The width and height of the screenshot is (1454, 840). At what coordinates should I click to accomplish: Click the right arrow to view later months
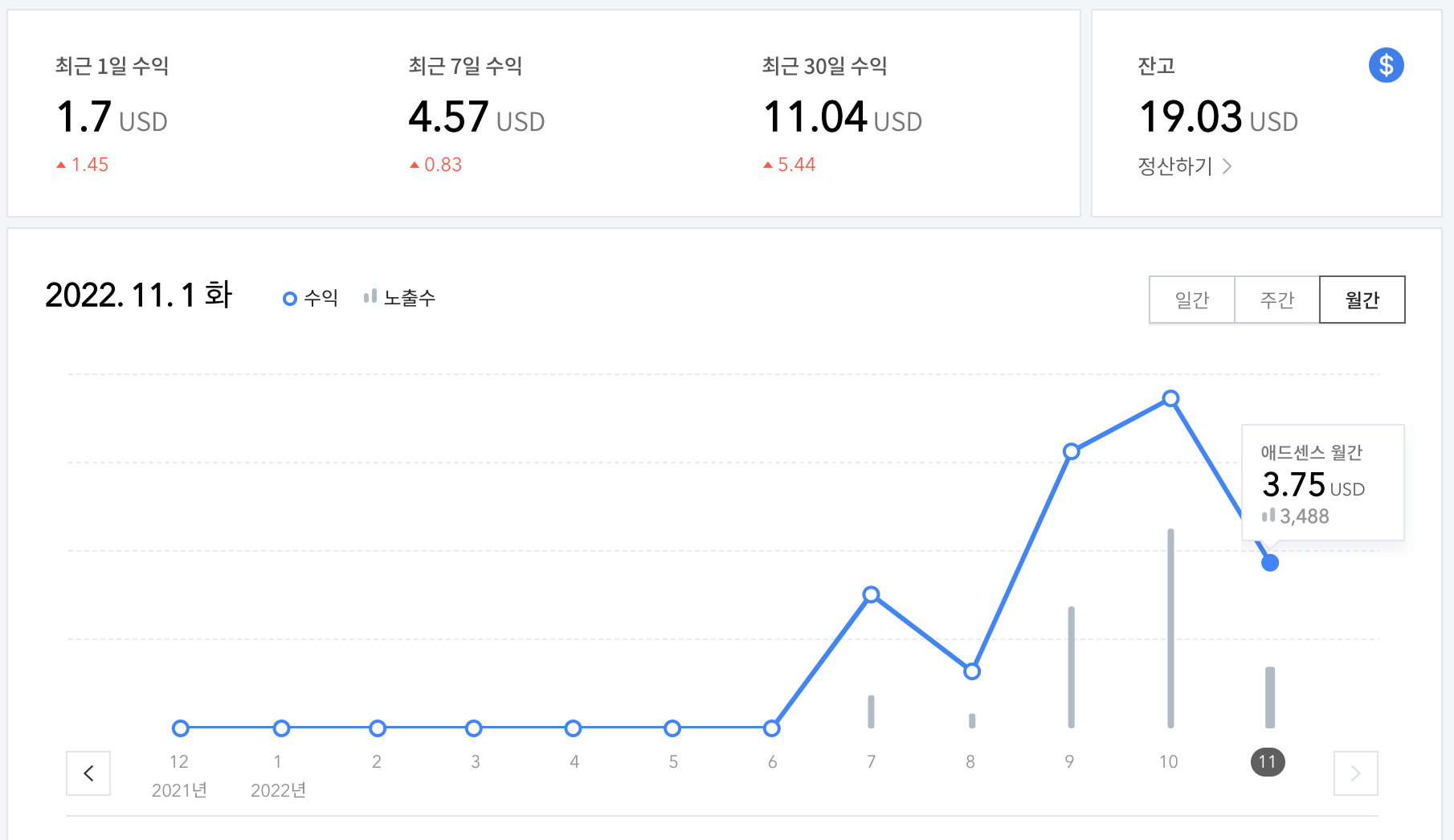tap(1356, 773)
